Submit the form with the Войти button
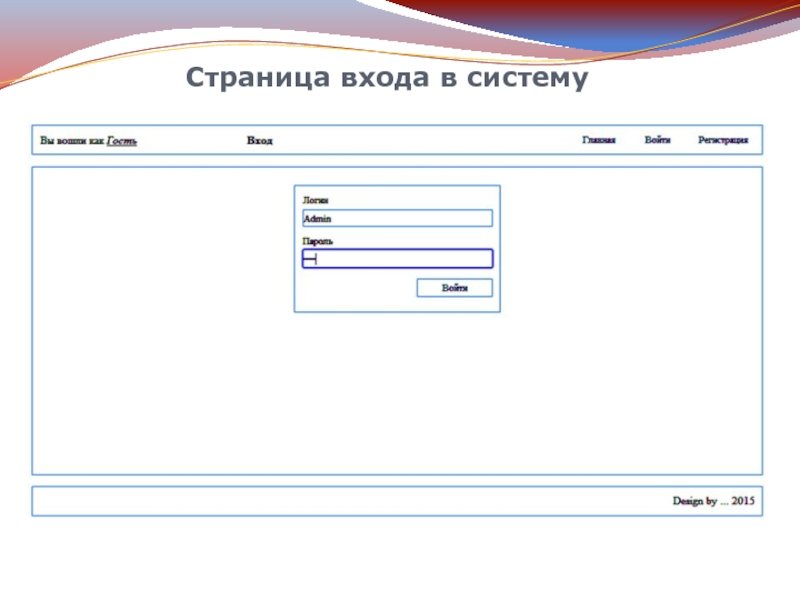Viewport: 800px width, 600px height. 455,288
